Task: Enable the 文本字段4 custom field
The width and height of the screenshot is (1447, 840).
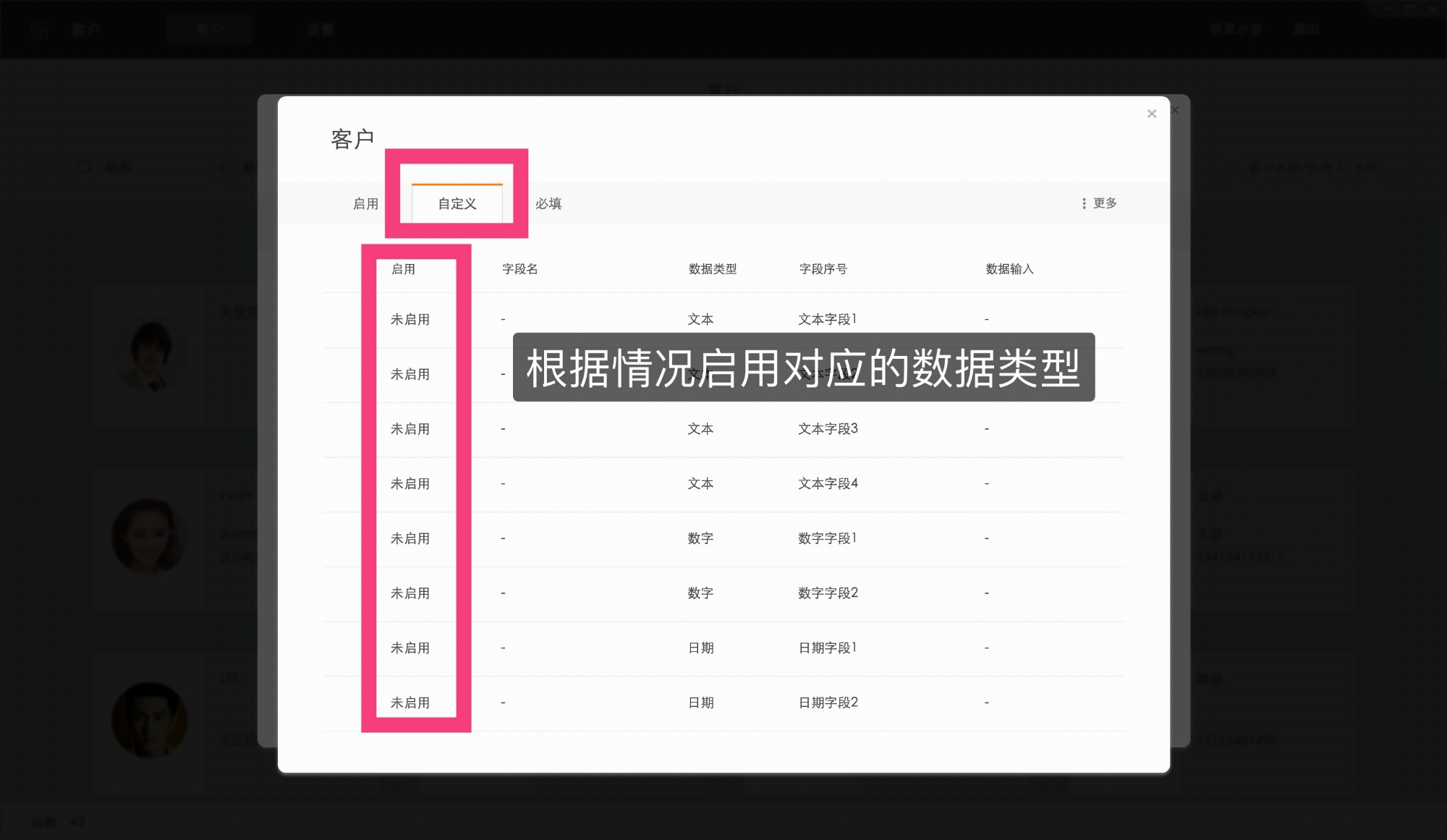Action: 410,483
